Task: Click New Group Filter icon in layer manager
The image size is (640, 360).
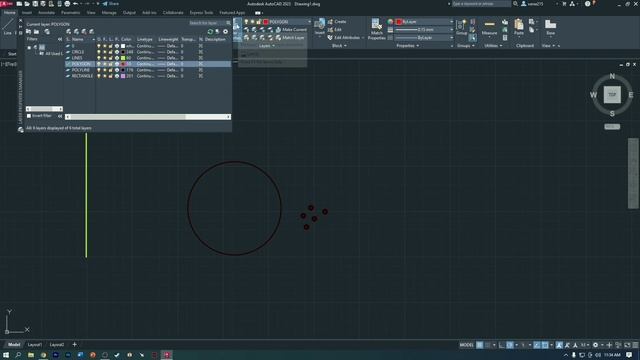Action: [x=36, y=31]
